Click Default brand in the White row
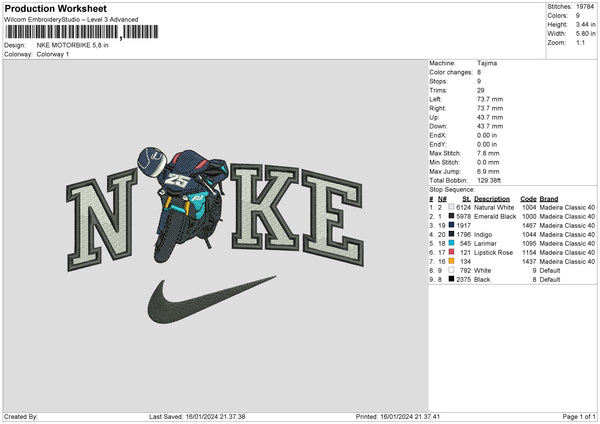Viewport: 600px width, 424px height. point(549,271)
